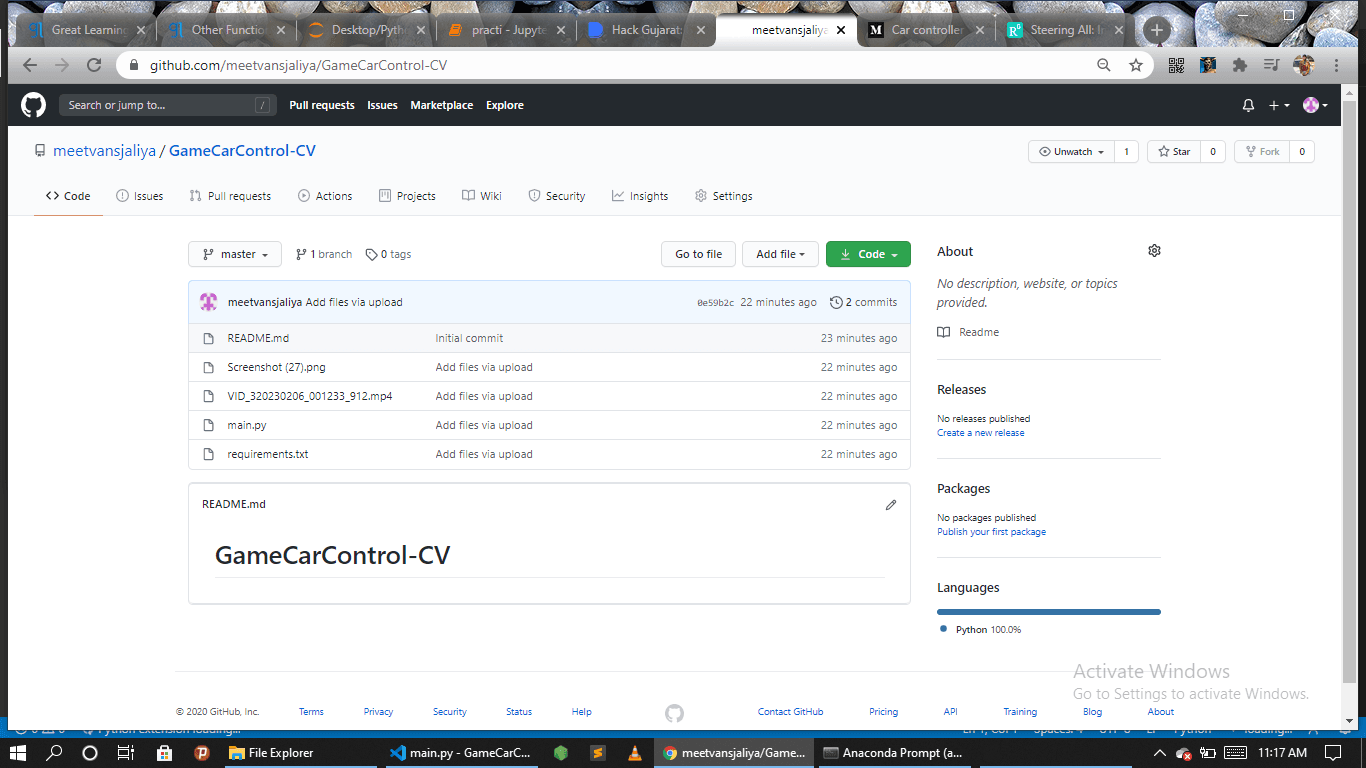
Task: Reload the page with the refresh icon
Action: pos(94,65)
